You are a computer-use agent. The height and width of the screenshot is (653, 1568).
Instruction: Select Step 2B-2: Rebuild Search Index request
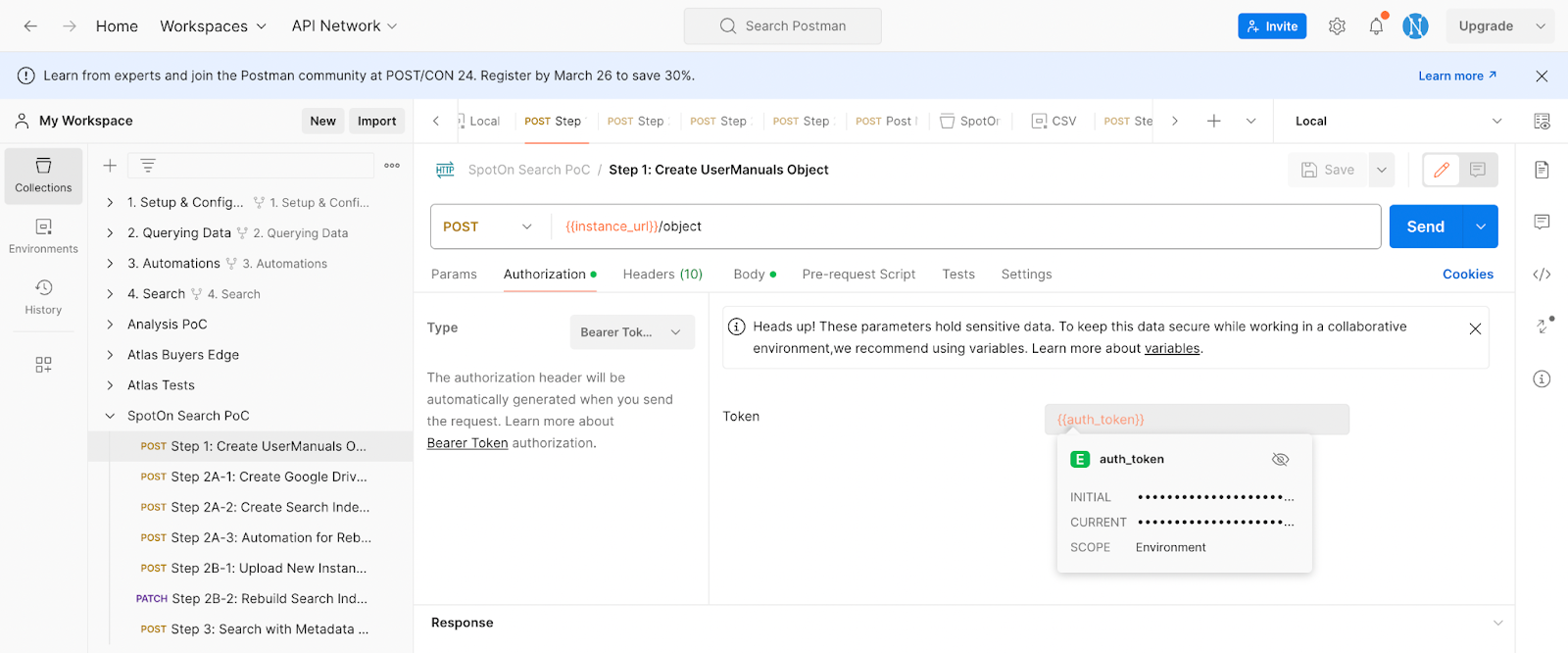[x=250, y=599]
